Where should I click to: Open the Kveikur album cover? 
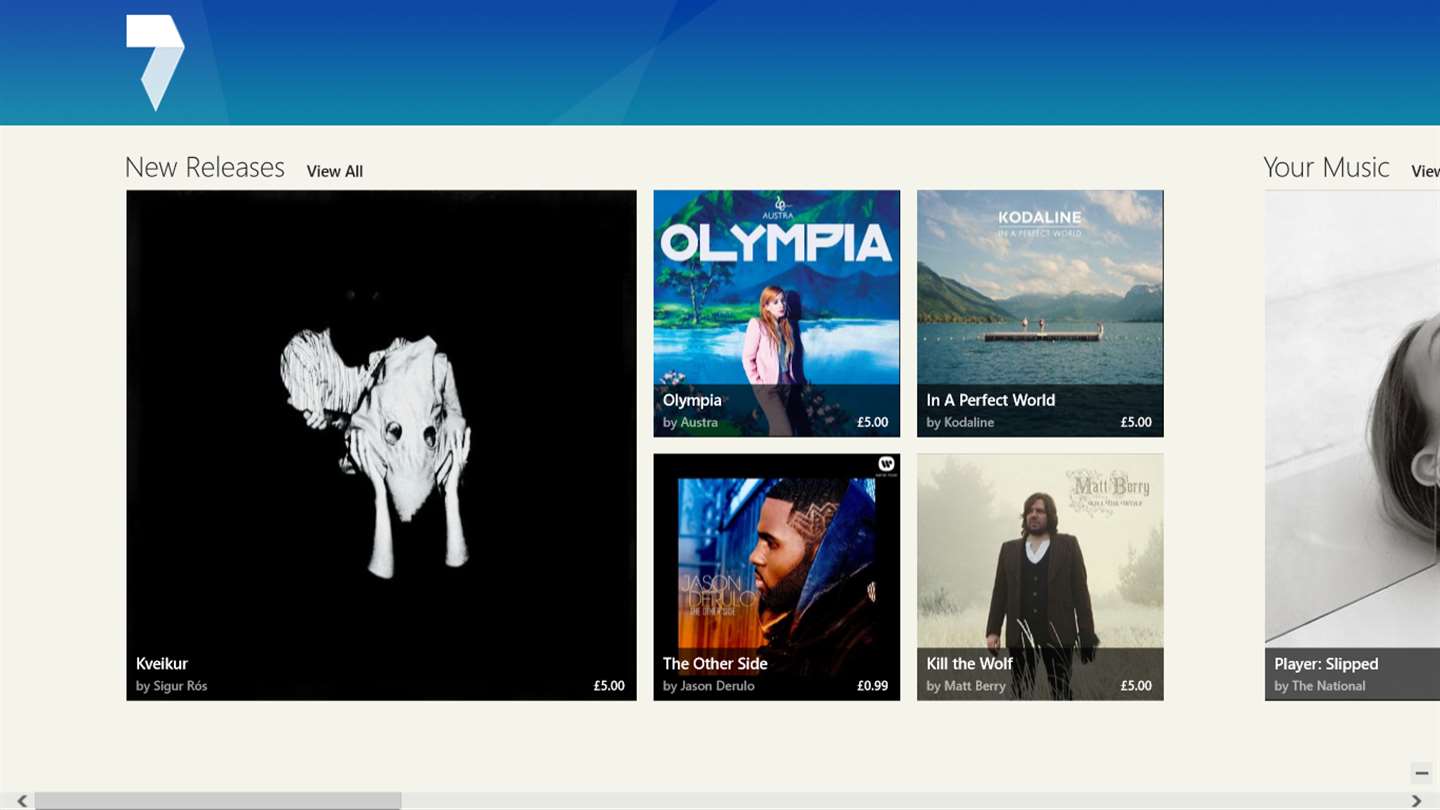pos(381,445)
